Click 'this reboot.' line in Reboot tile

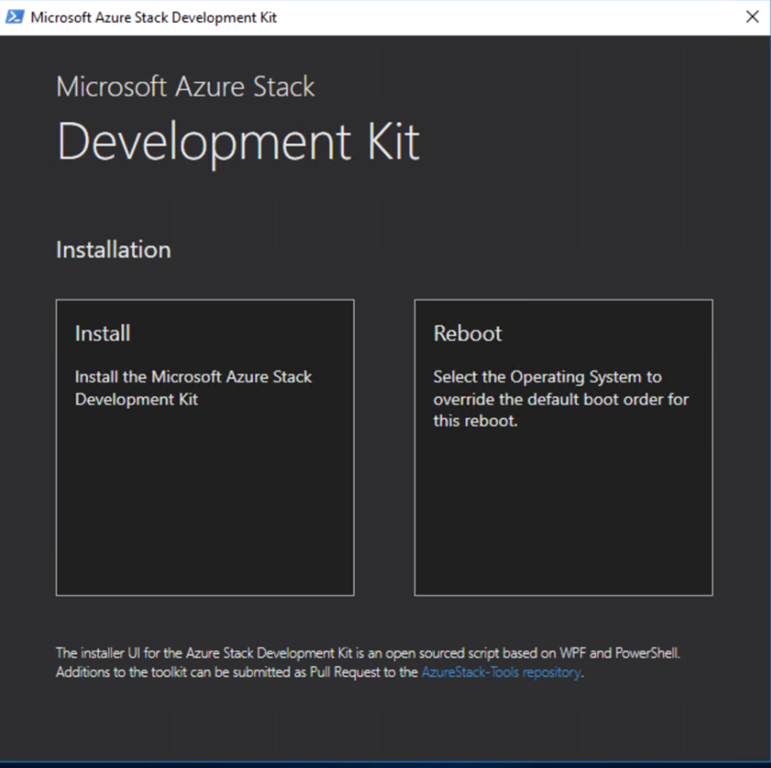tap(476, 421)
